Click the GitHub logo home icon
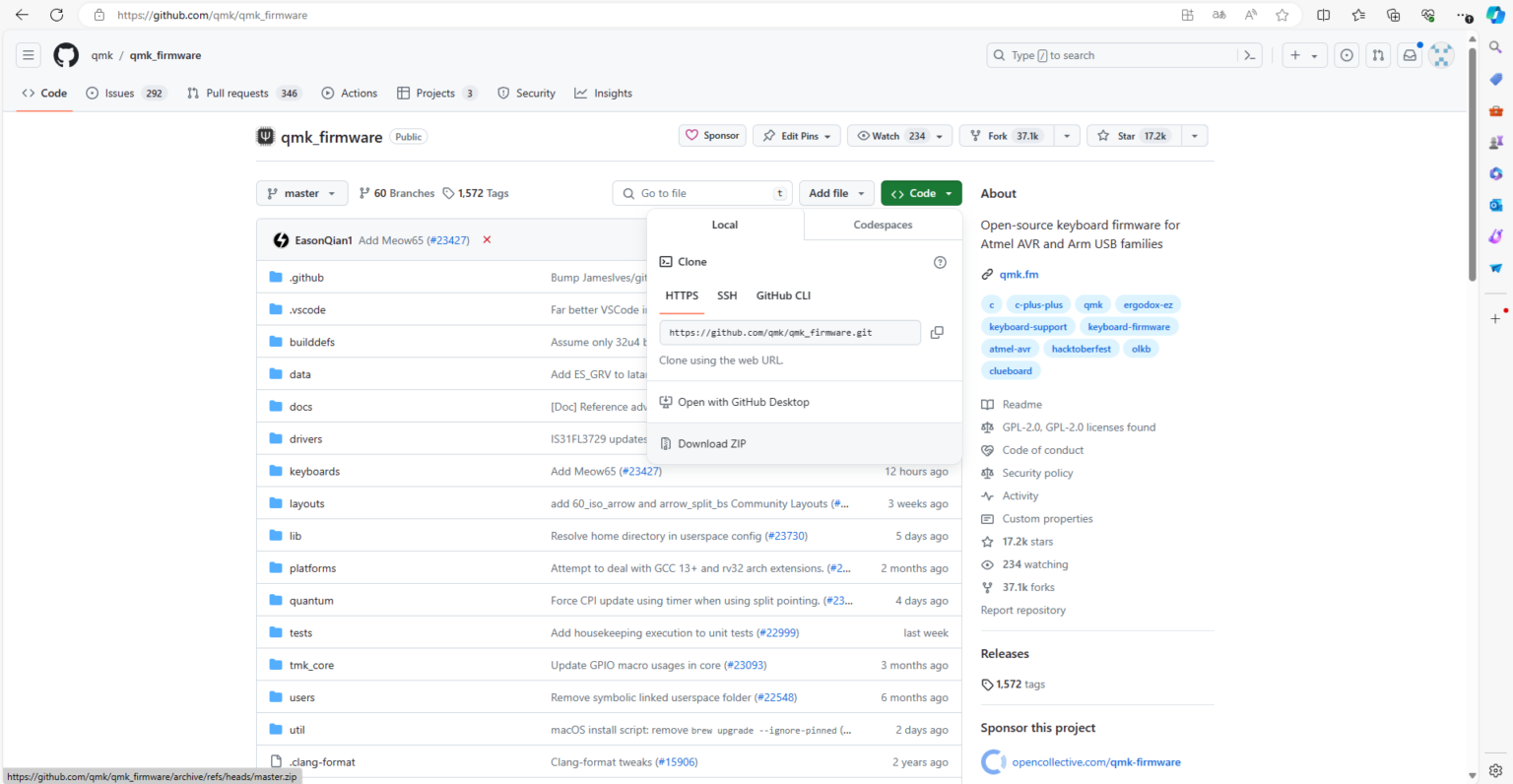This screenshot has height=784, width=1513. (66, 55)
